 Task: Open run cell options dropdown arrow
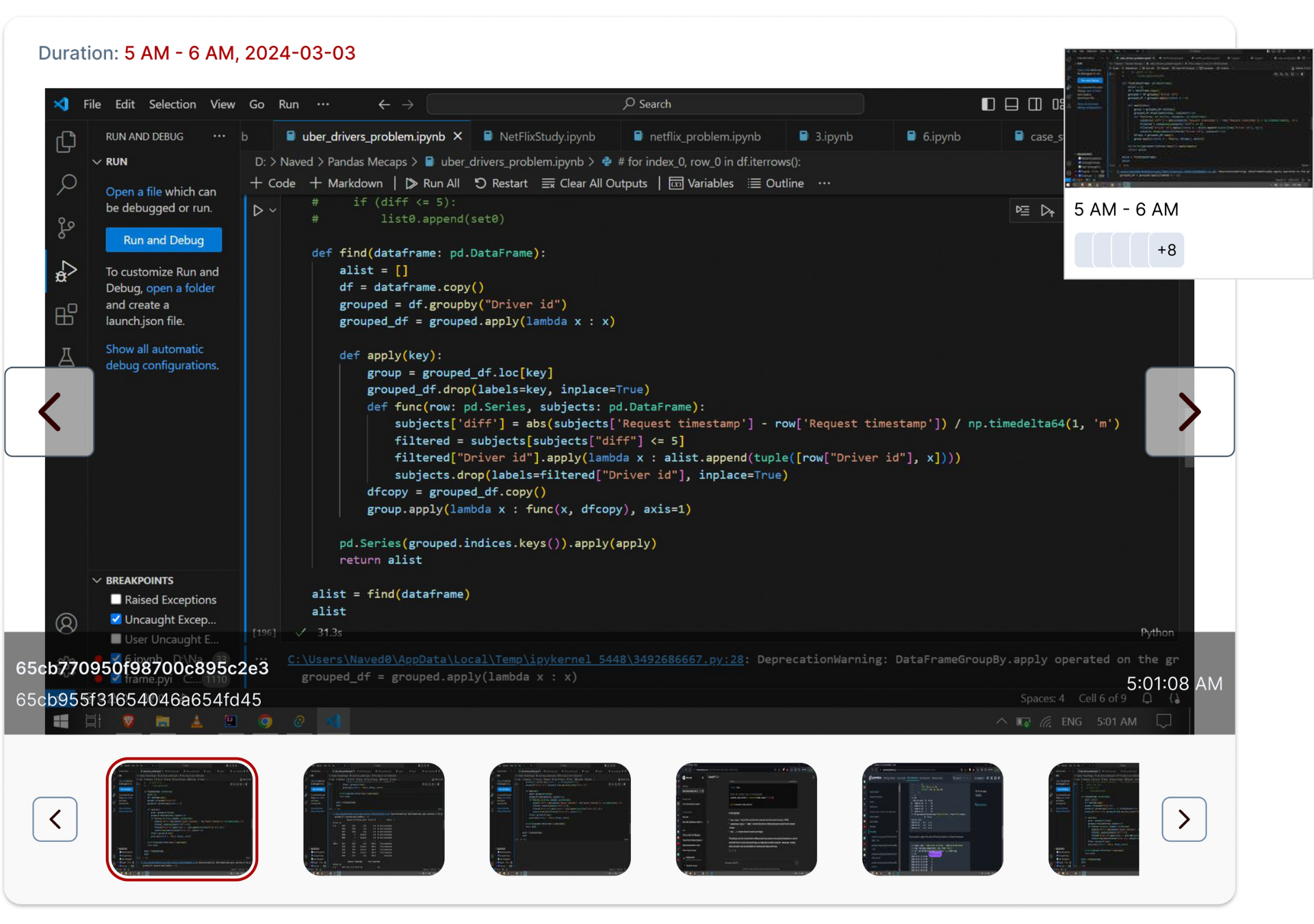point(273,211)
